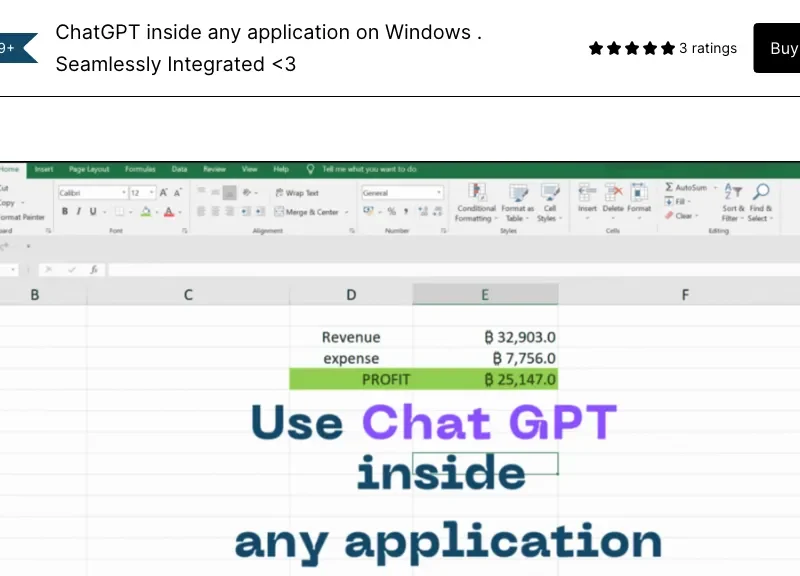Click the Increase Indent icon
This screenshot has width=800, height=576.
coord(260,211)
